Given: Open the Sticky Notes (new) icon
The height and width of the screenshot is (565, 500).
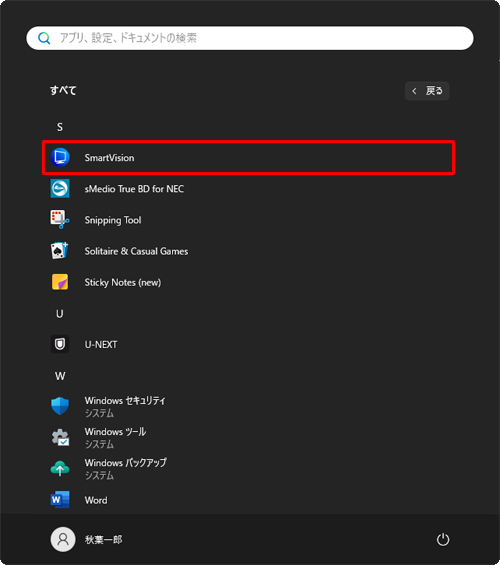Looking at the screenshot, I should (60, 282).
